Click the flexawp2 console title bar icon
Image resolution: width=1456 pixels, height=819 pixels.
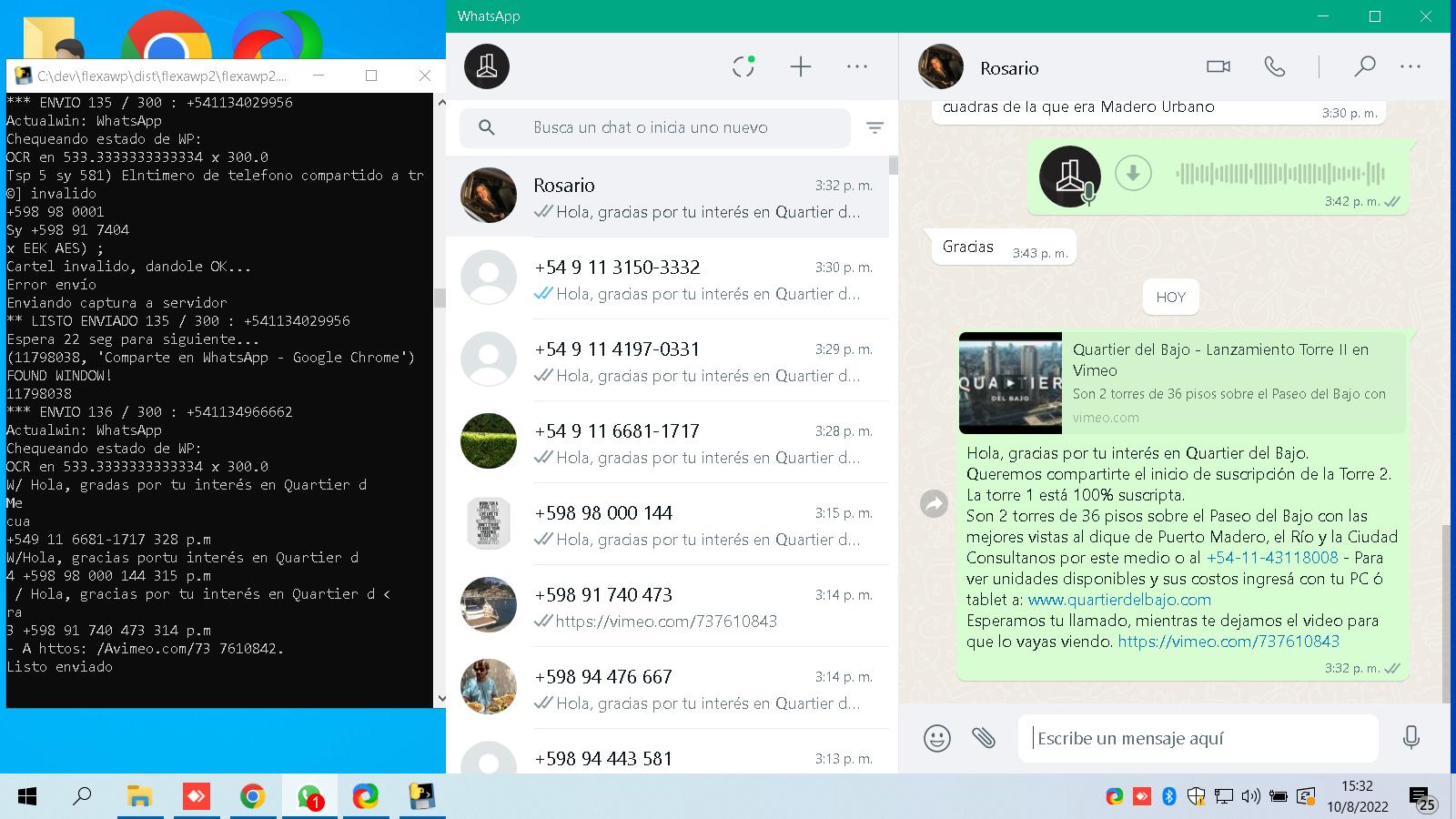[22, 76]
